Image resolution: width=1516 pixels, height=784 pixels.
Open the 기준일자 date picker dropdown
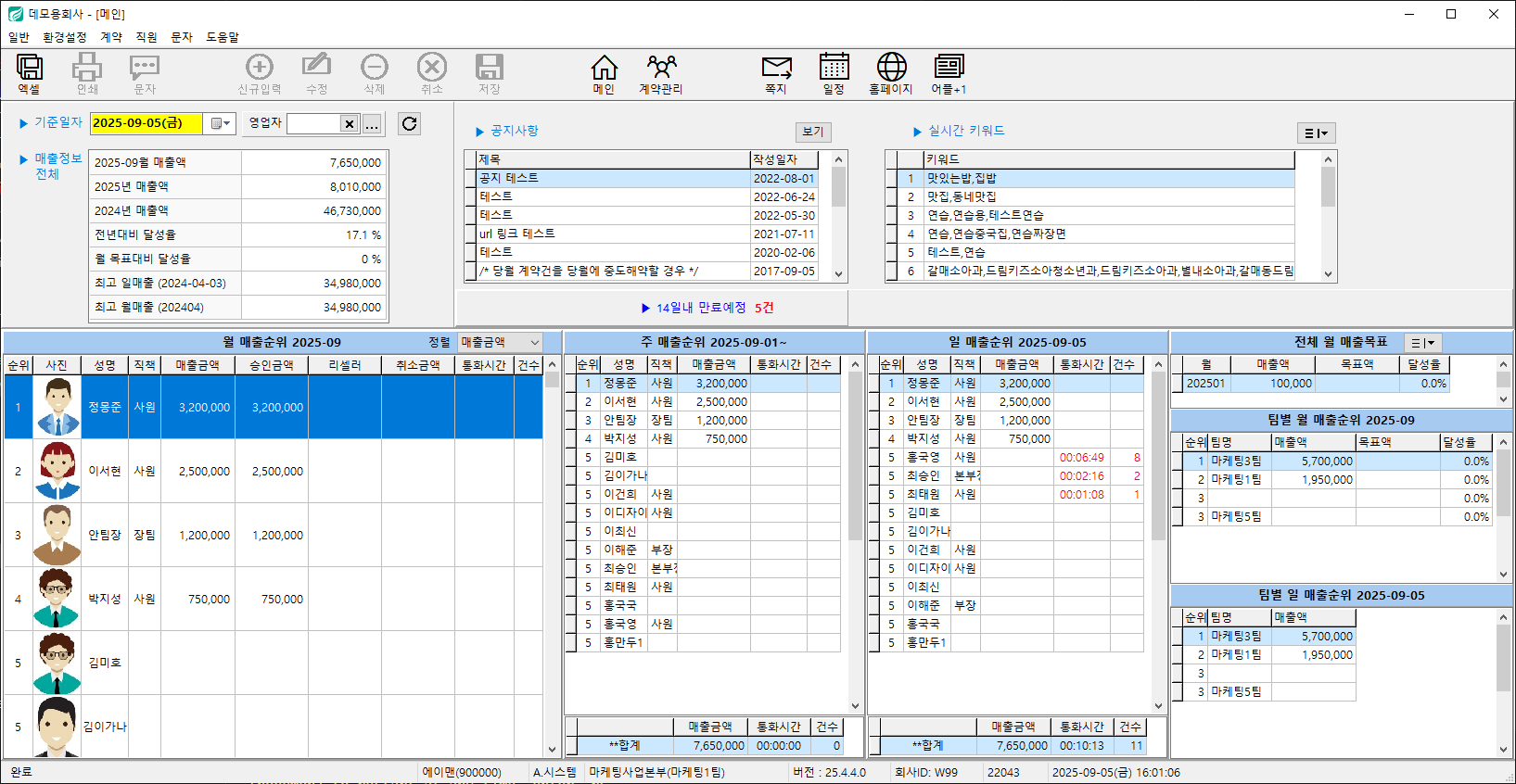(220, 123)
